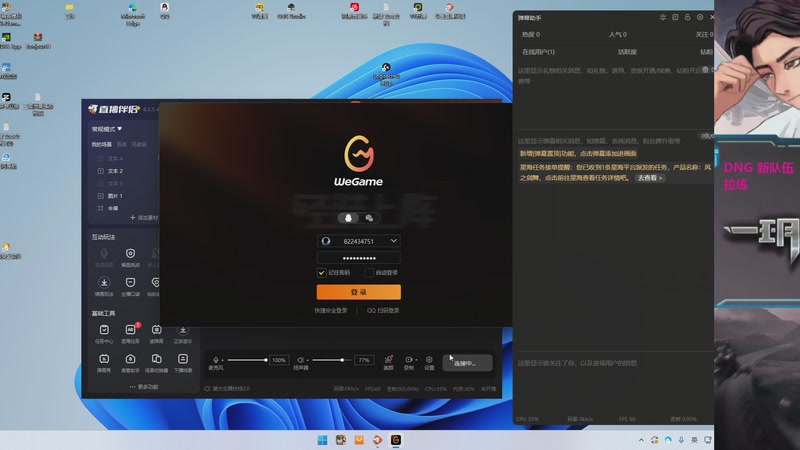Screen dimensions: 800x450
Task: Expand 更多功能 more functions
Action: 144,387
